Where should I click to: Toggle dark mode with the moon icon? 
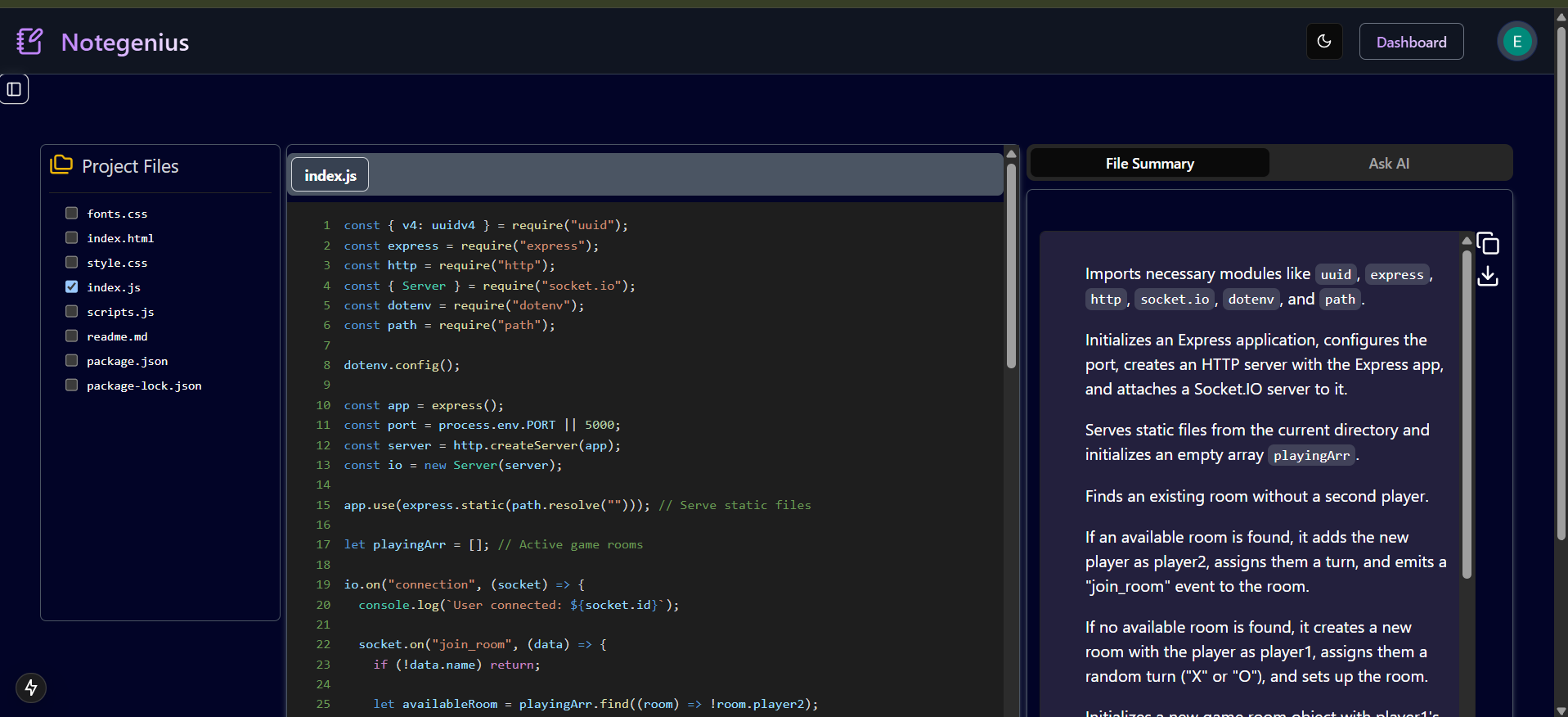tap(1324, 41)
